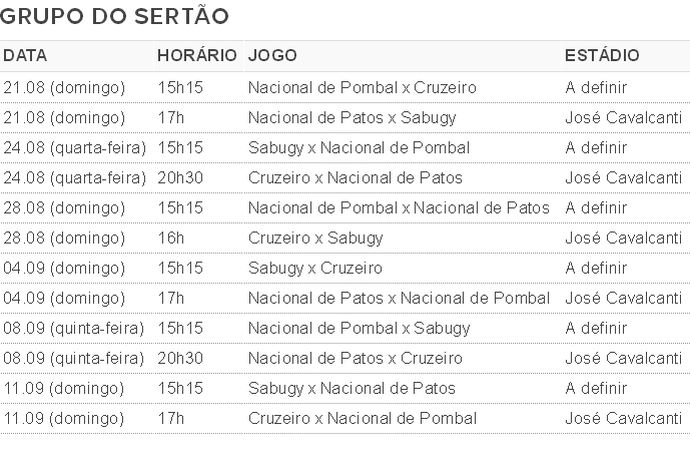Click the JOGO column header
Screen dimensions: 690x462
(273, 56)
